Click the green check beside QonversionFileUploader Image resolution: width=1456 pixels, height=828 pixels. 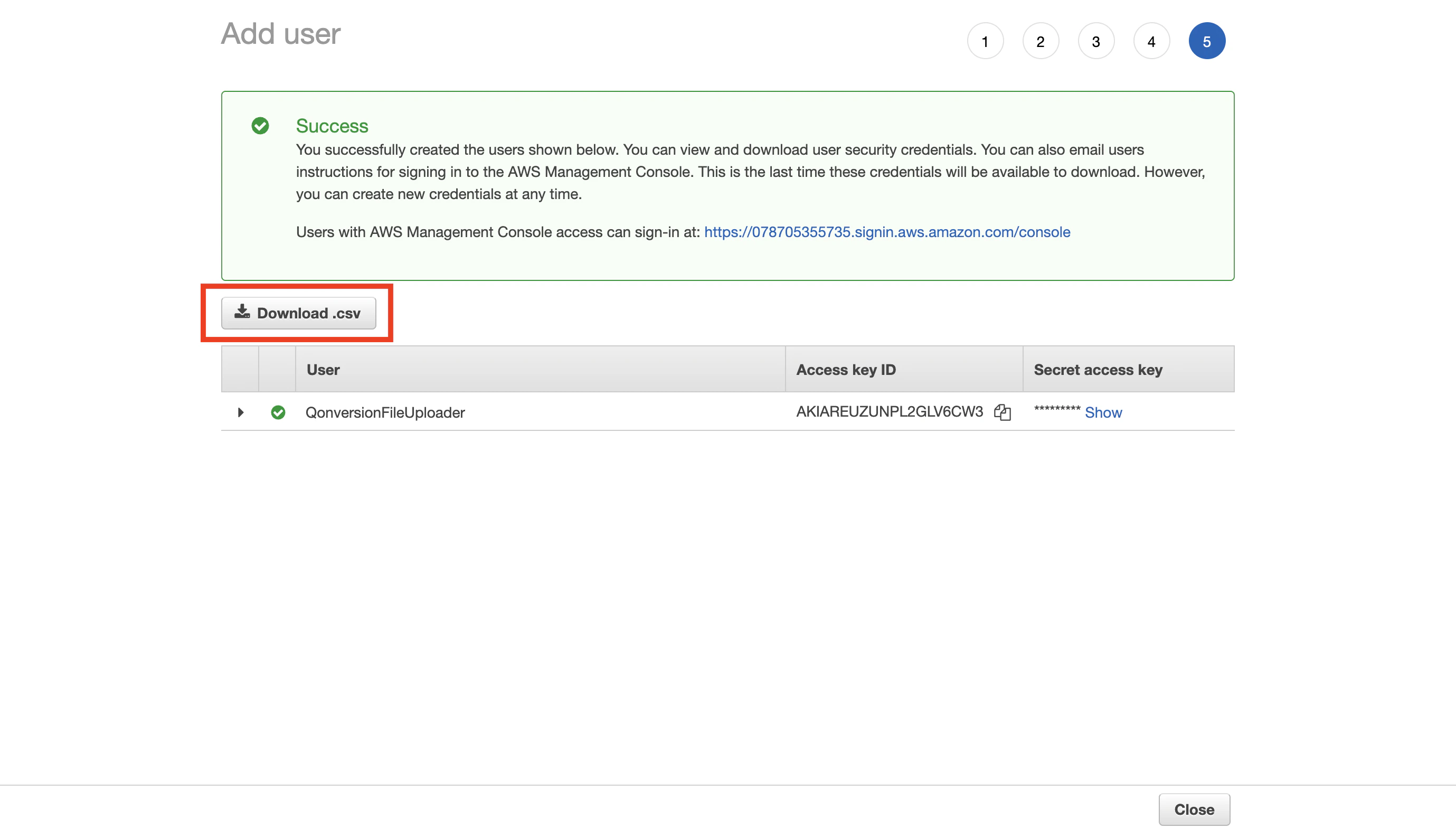click(x=278, y=412)
